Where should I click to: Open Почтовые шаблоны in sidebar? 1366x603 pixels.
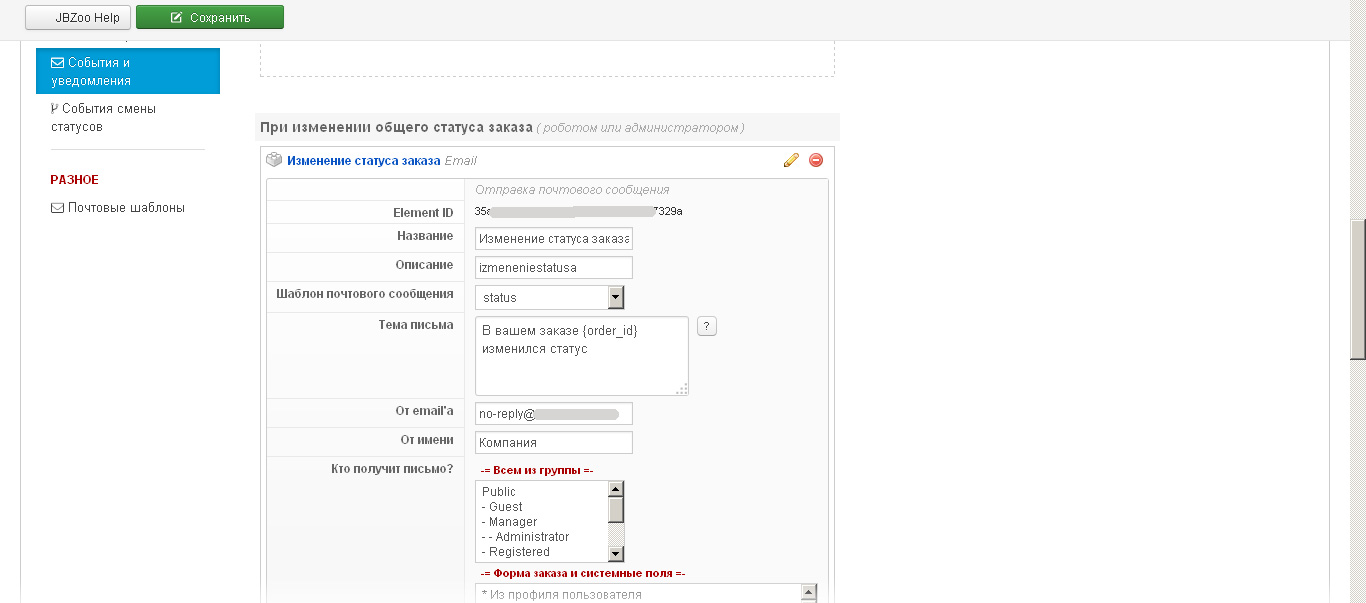coord(125,208)
